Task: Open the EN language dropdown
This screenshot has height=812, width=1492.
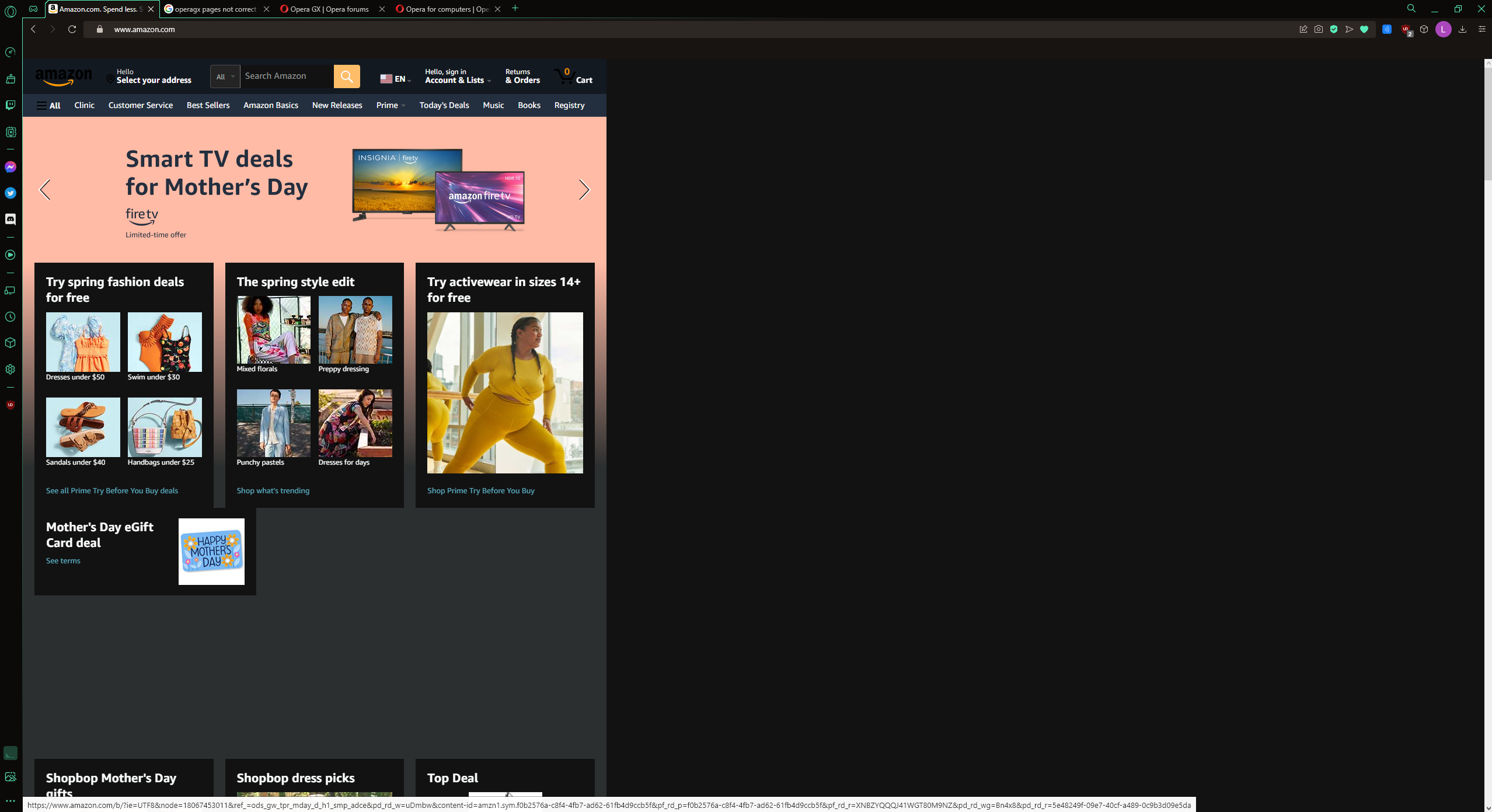Action: click(396, 79)
